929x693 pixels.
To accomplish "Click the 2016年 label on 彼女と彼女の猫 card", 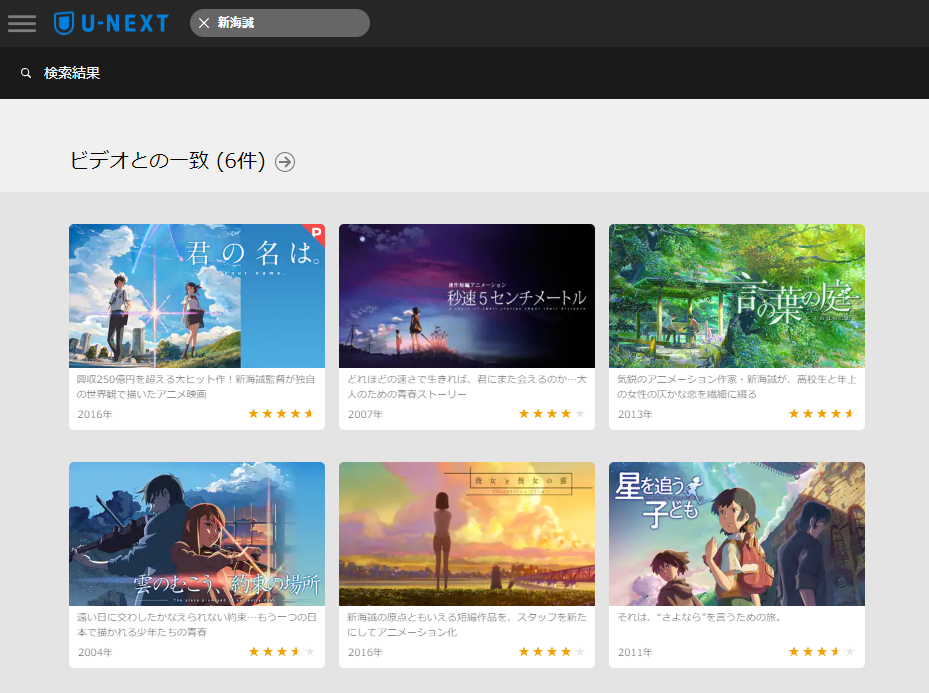I will coord(365,653).
